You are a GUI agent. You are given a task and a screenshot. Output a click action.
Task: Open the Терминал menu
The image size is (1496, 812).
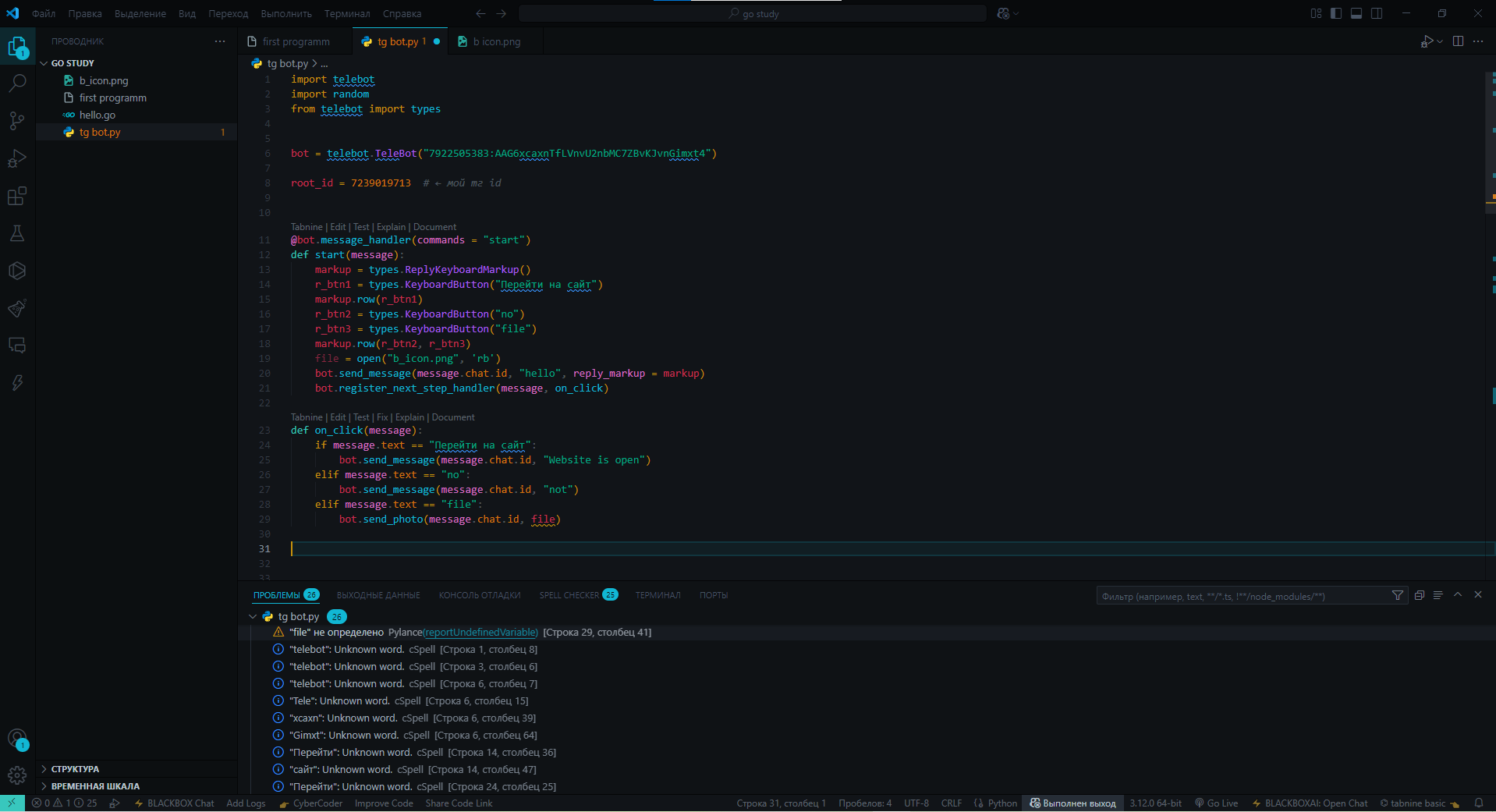click(x=347, y=13)
